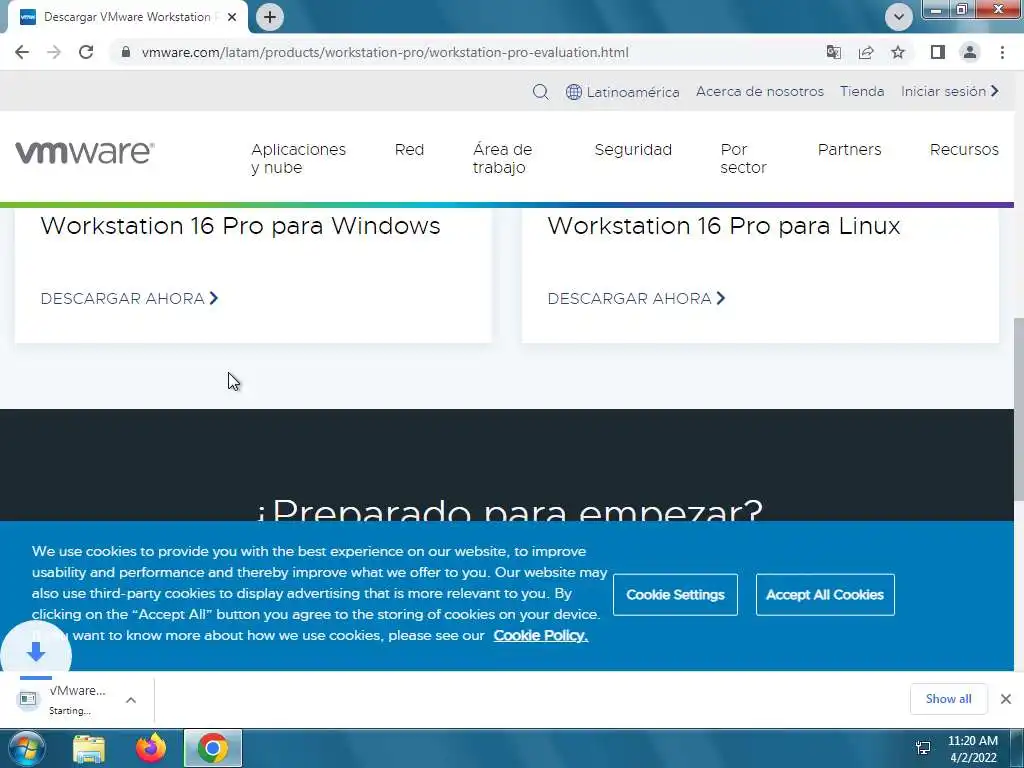The image size is (1024, 768).
Task: Click the URL address bar
Action: [385, 52]
